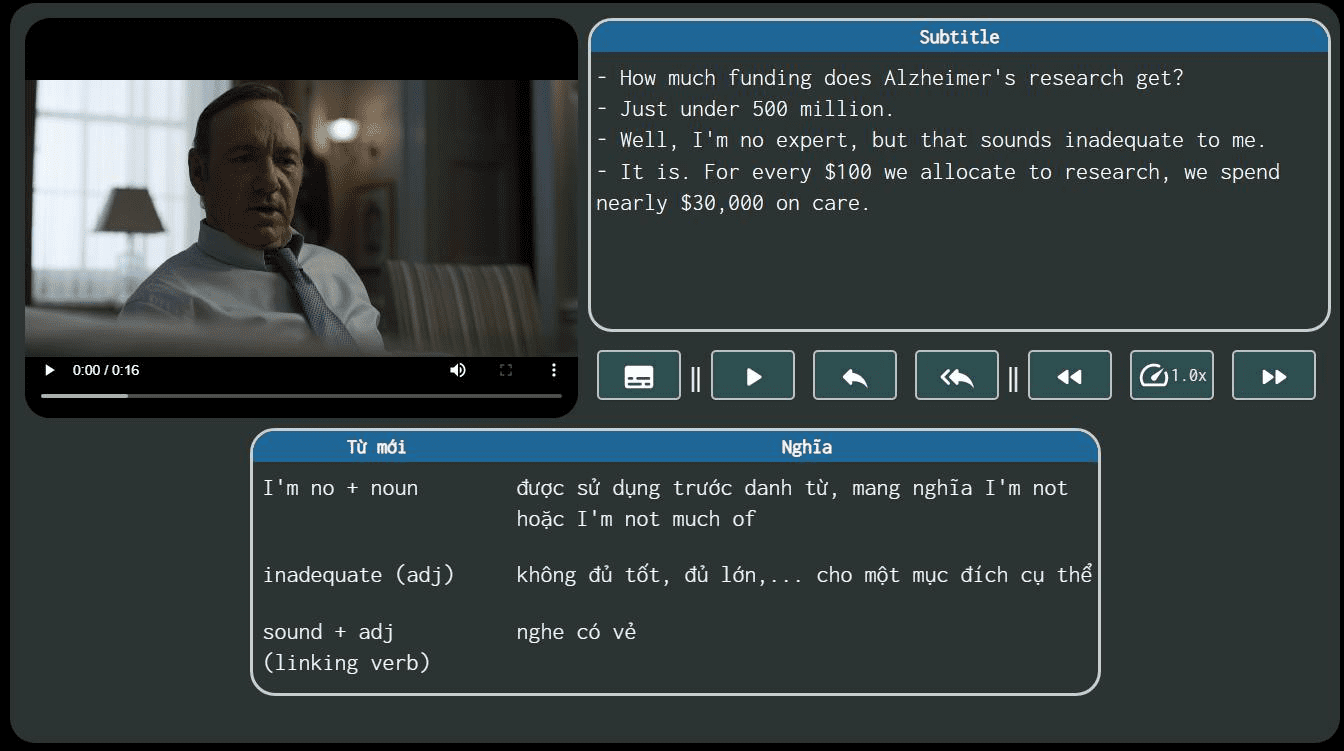Click the "sound + adj" vocabulary entry
Image resolution: width=1344 pixels, height=751 pixels.
pyautogui.click(x=328, y=632)
